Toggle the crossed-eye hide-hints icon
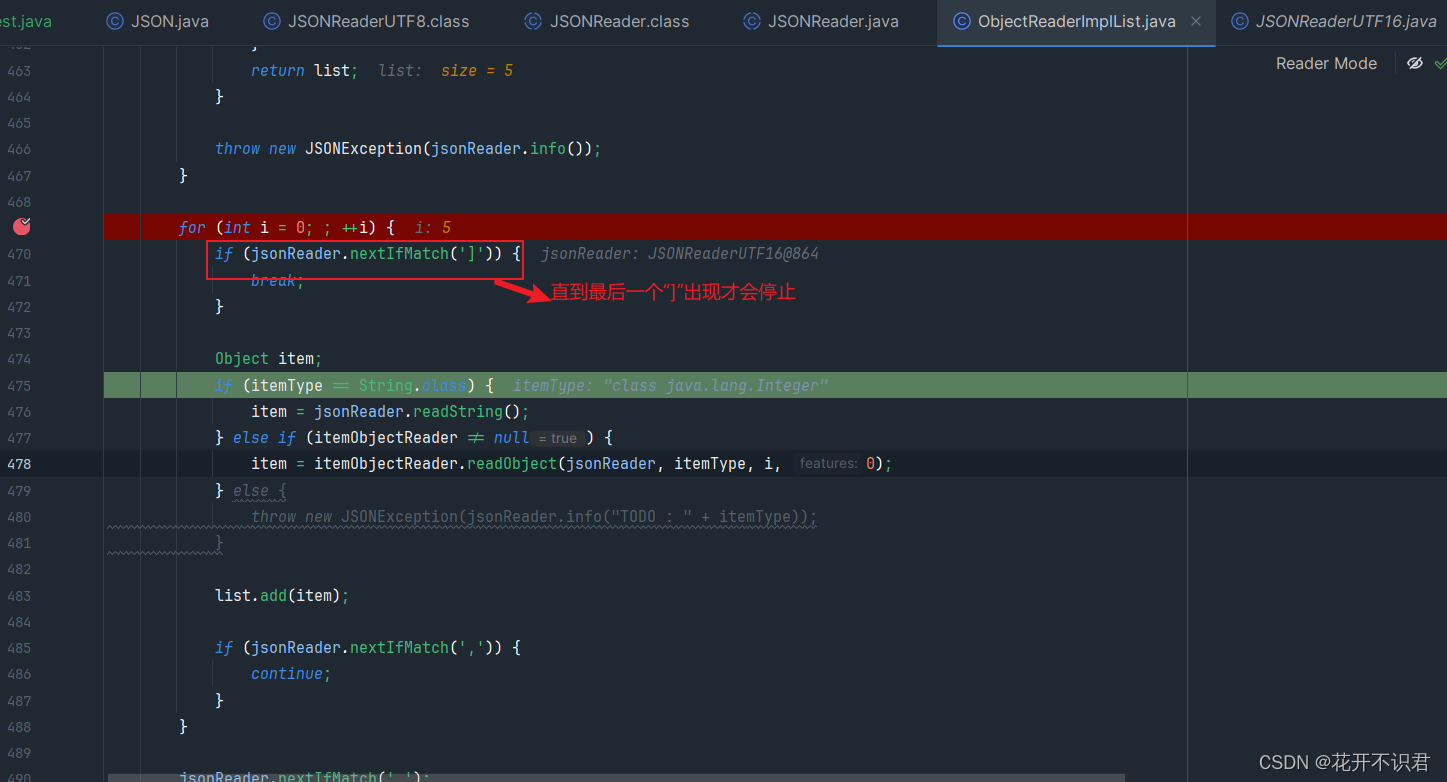1447x782 pixels. pyautogui.click(x=1415, y=62)
